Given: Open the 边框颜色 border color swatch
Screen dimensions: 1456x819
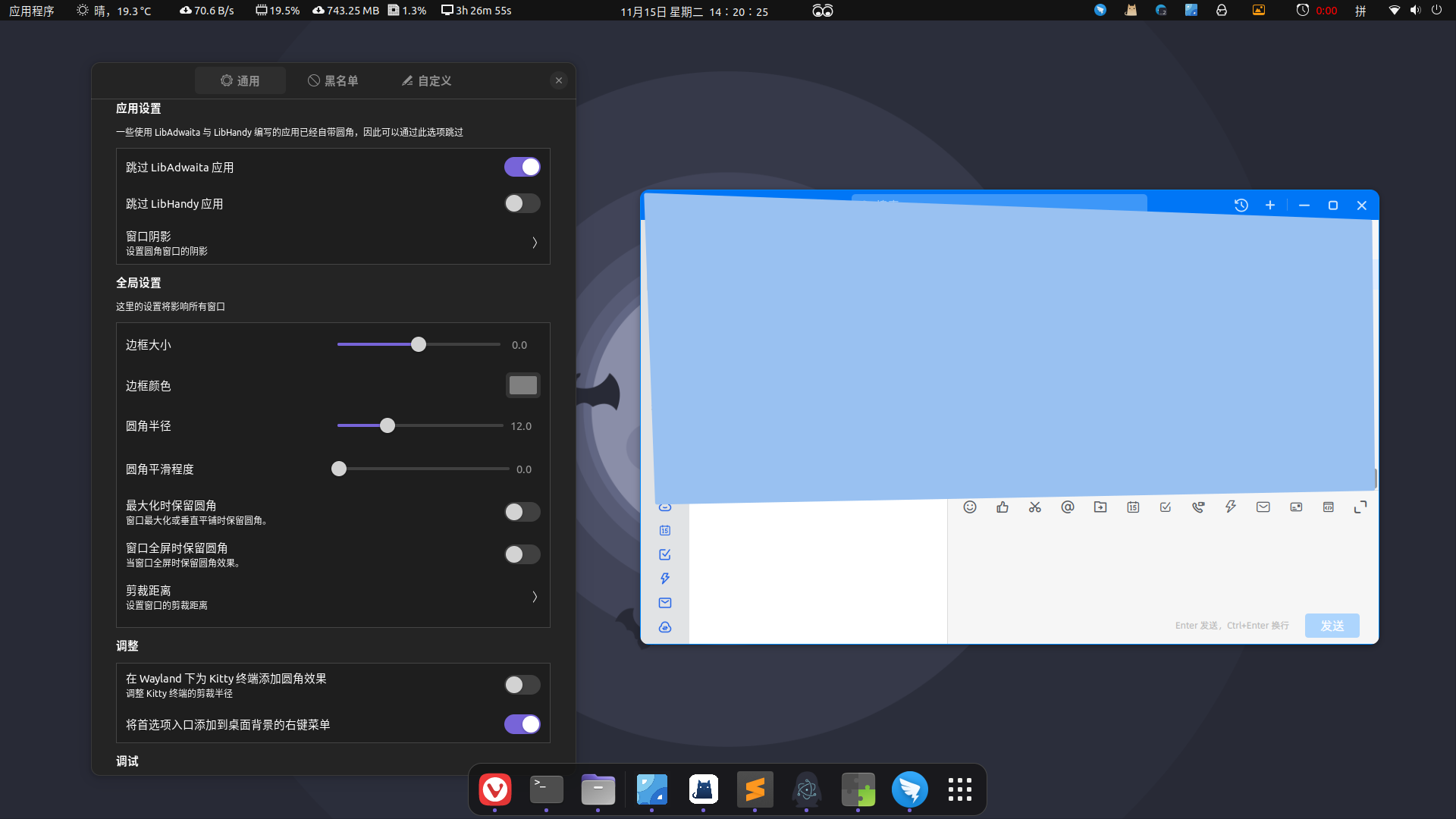Looking at the screenshot, I should point(522,385).
